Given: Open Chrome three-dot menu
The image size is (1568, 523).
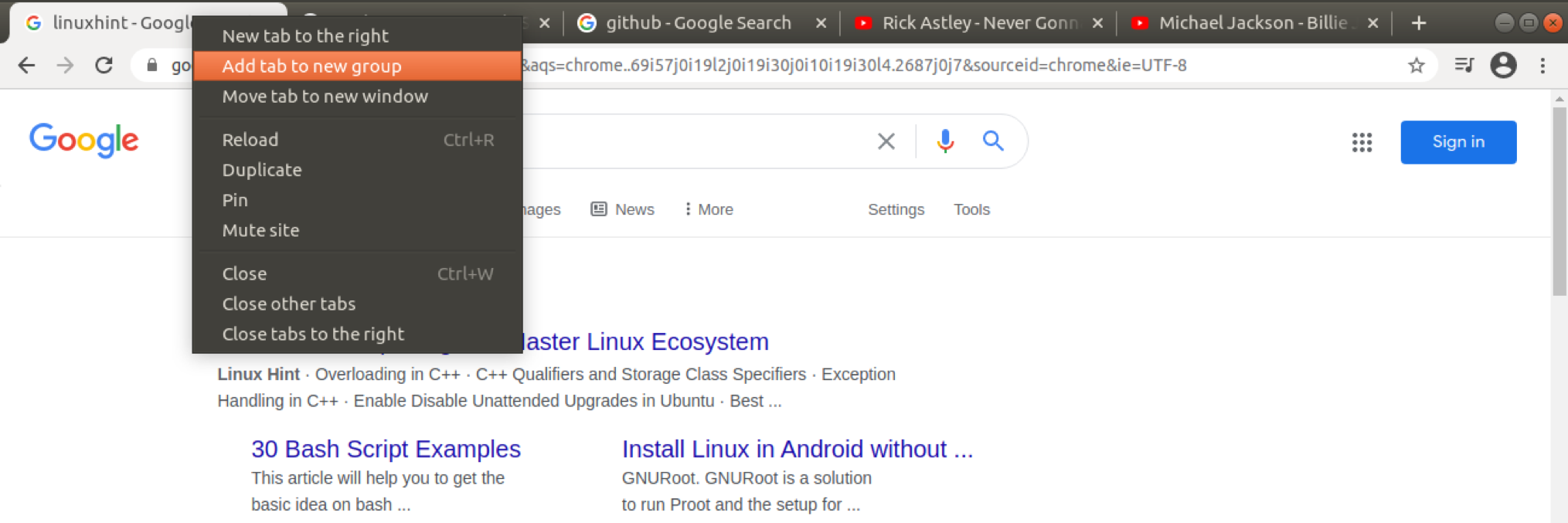Looking at the screenshot, I should (1542, 66).
